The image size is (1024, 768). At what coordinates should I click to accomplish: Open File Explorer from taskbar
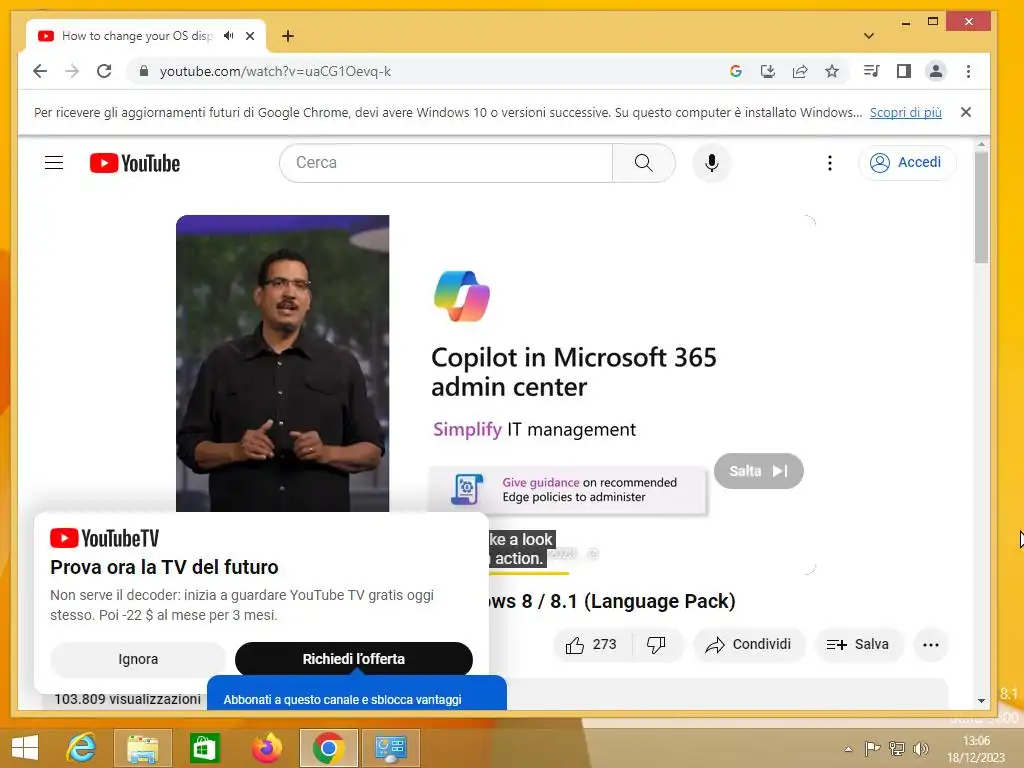(143, 747)
